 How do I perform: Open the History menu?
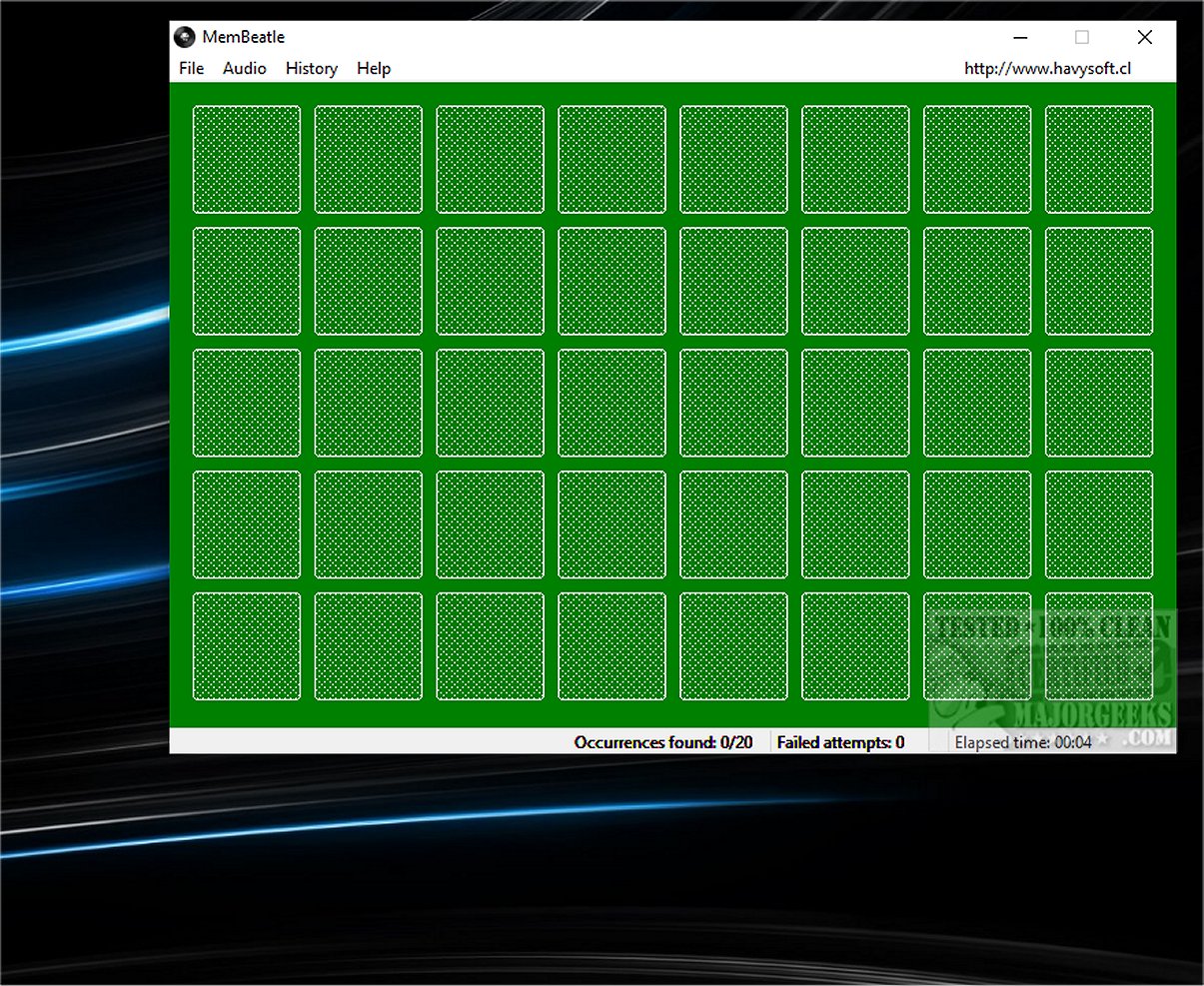pos(311,68)
